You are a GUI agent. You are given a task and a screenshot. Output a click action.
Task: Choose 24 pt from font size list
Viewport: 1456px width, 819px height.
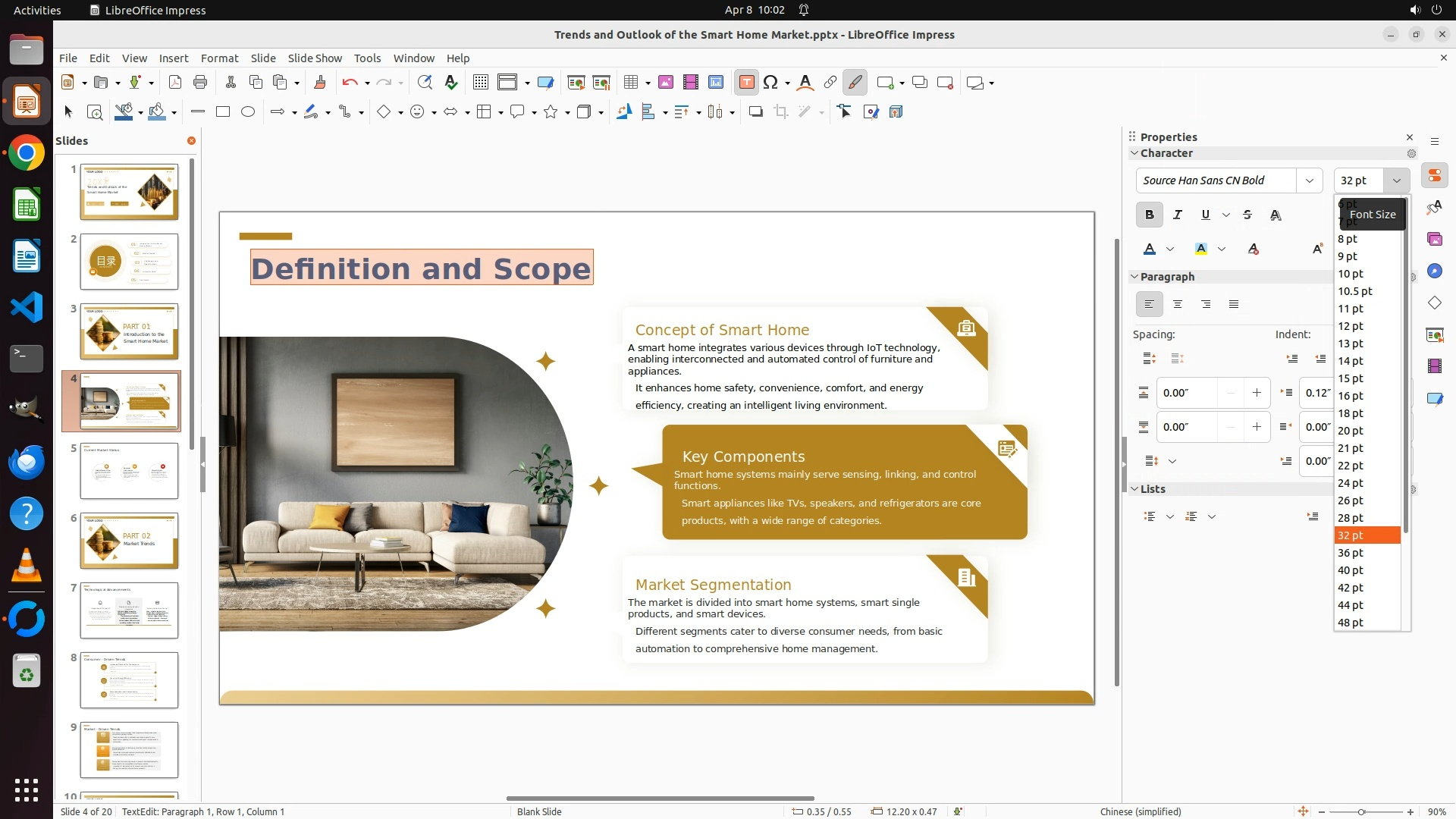coord(1351,483)
